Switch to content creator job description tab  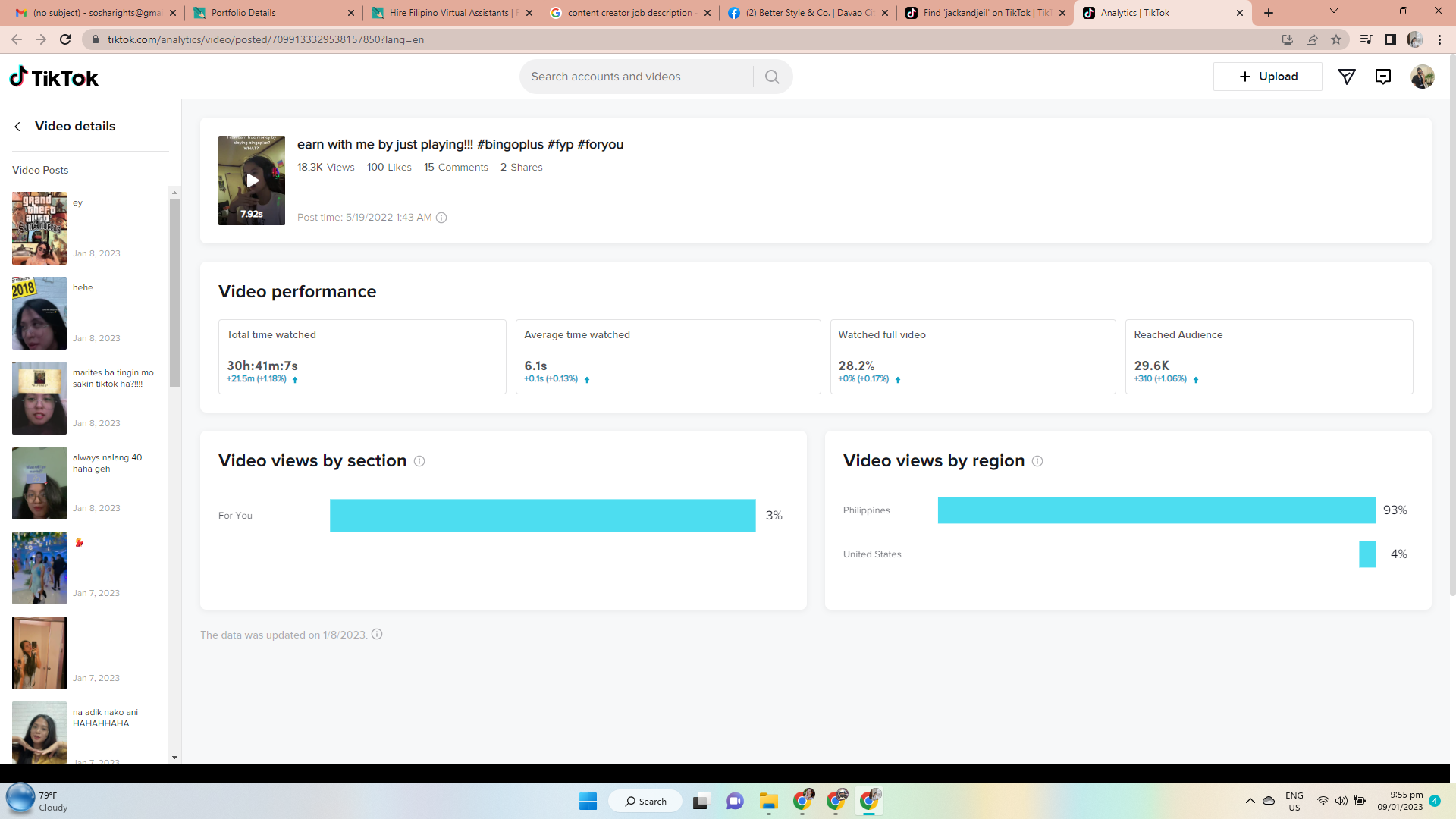coord(628,13)
